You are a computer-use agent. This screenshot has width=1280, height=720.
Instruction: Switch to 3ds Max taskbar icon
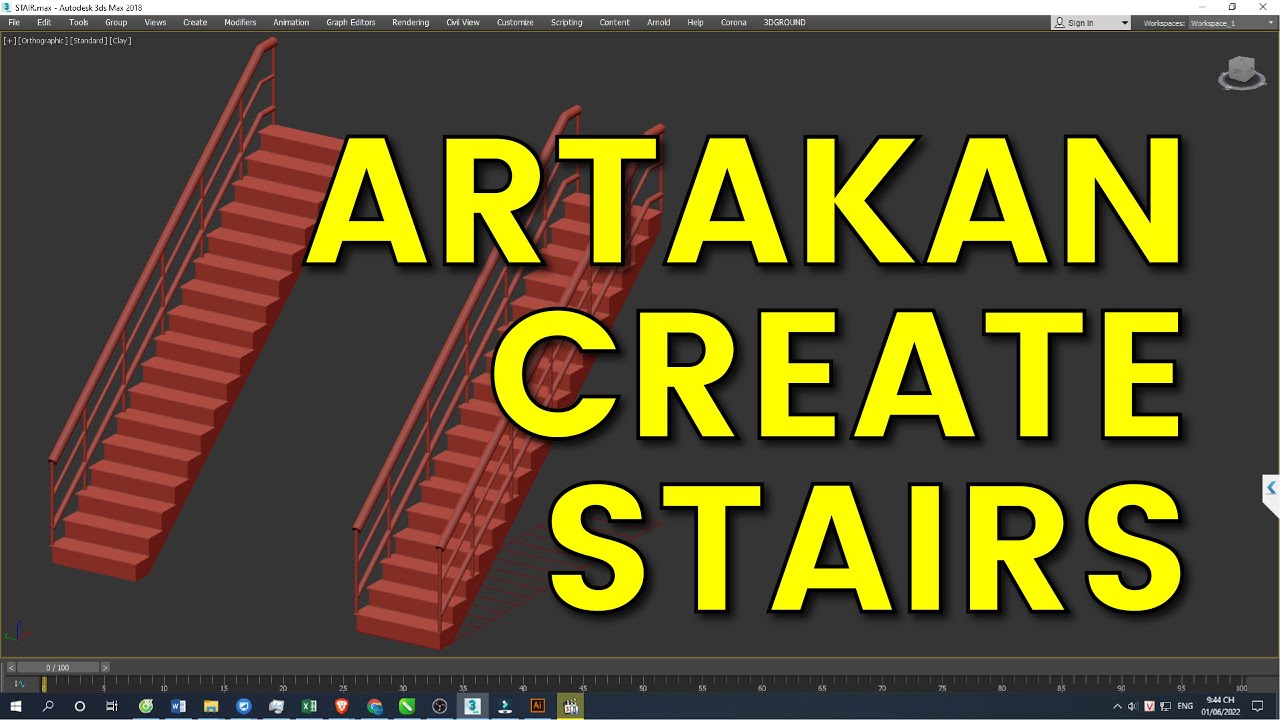click(472, 706)
